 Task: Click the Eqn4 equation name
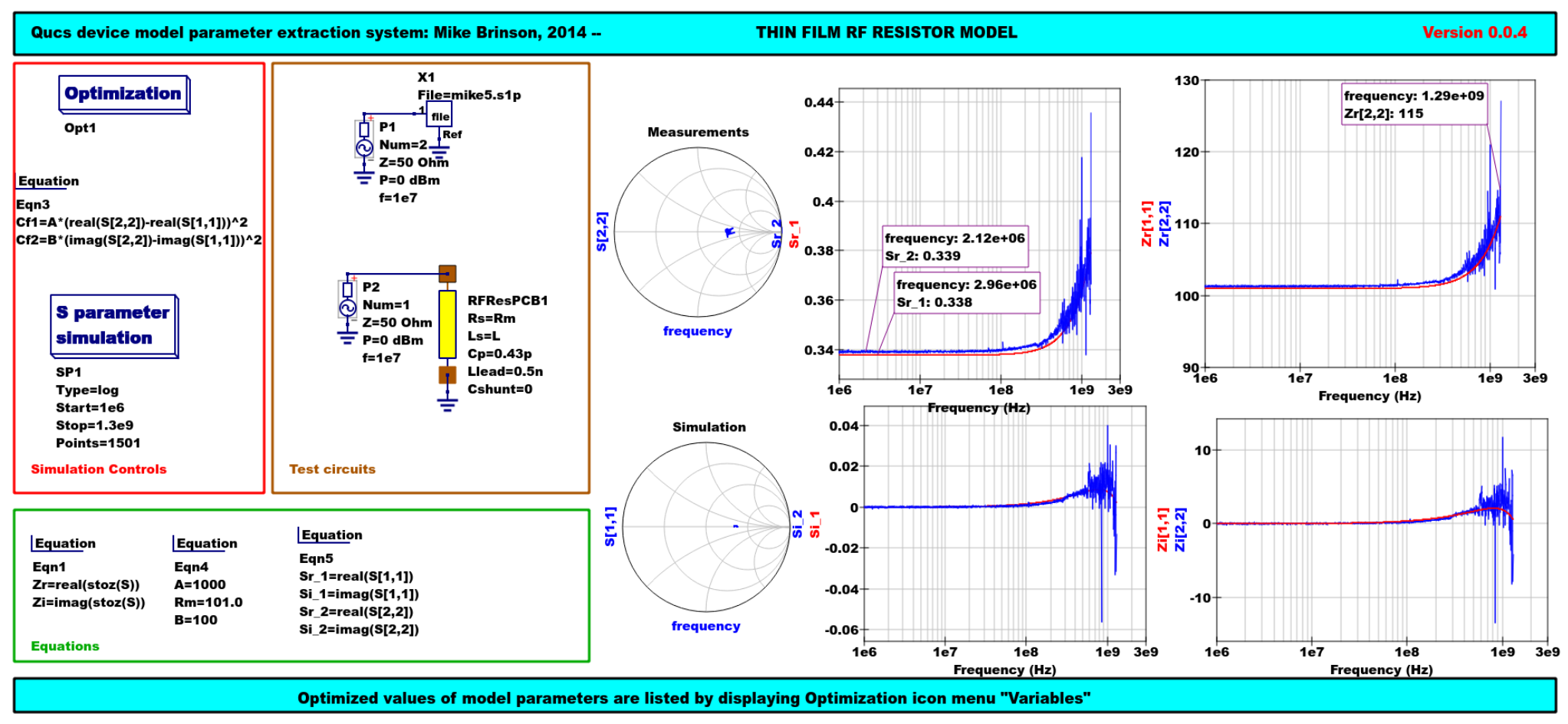[x=191, y=567]
